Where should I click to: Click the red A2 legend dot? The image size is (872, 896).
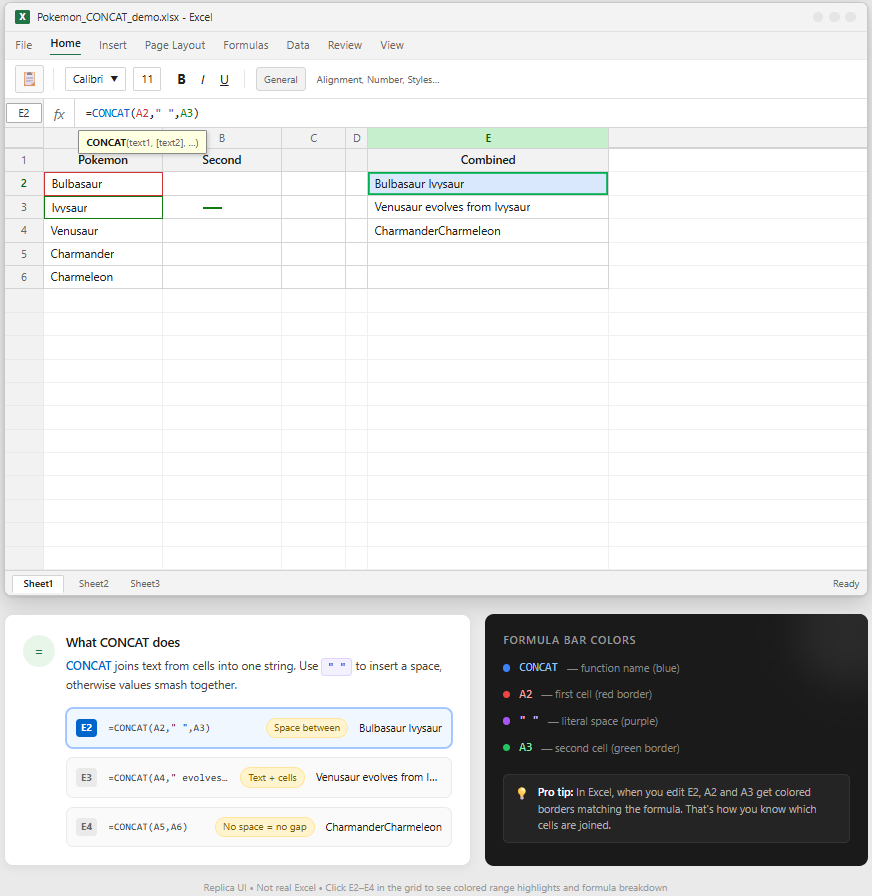[x=506, y=694]
